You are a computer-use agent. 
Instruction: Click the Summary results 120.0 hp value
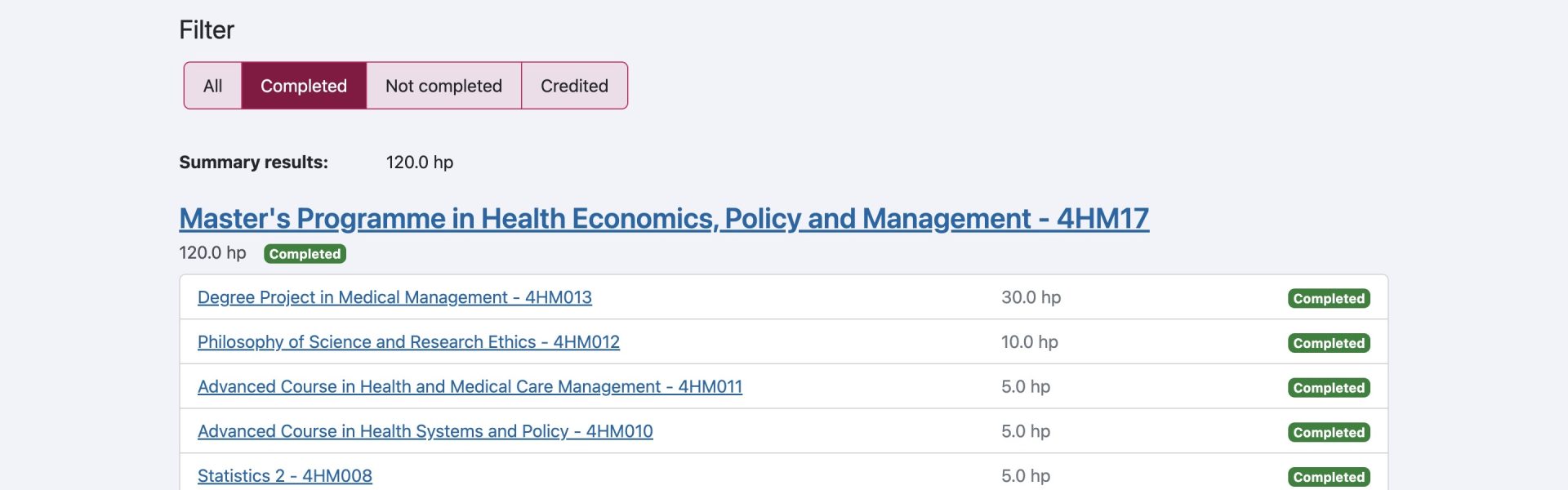click(x=419, y=163)
